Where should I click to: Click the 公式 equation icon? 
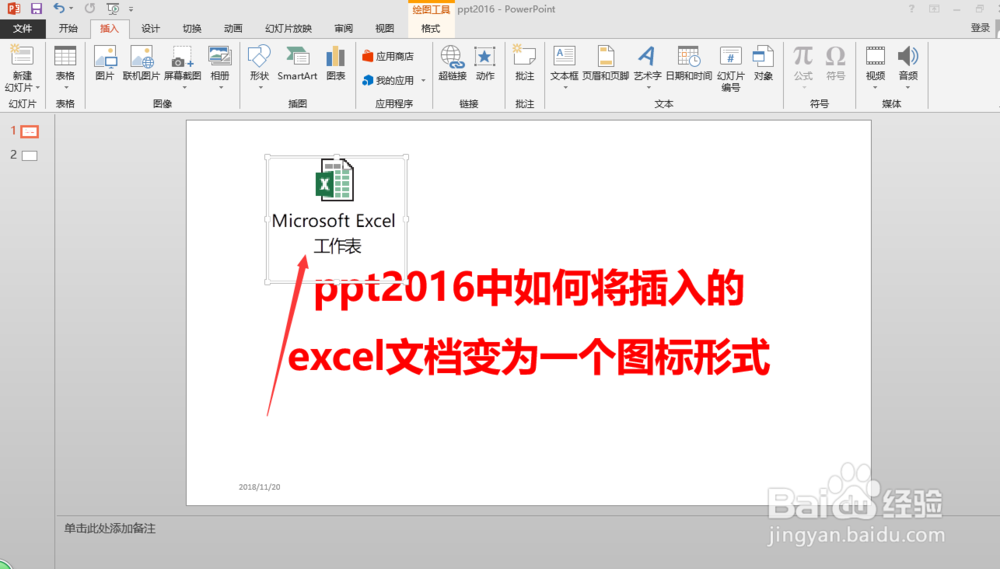(803, 56)
